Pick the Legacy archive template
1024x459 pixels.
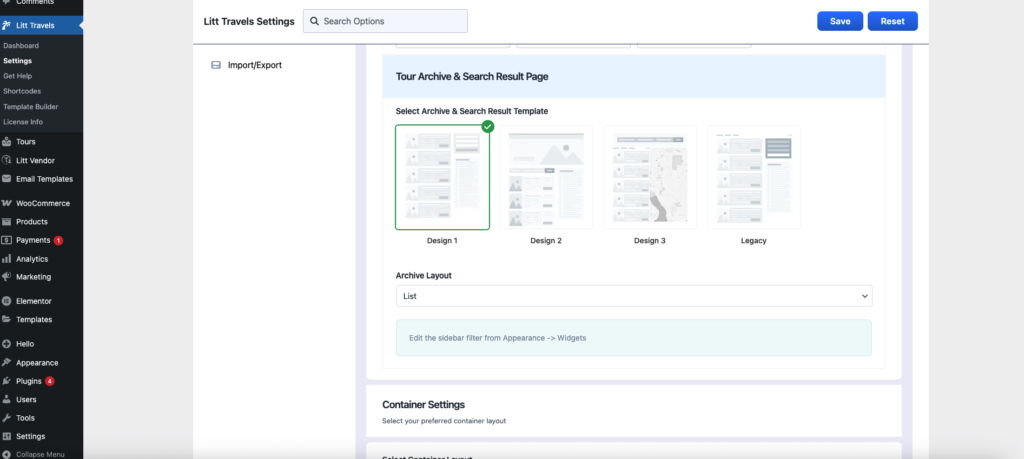tap(754, 177)
